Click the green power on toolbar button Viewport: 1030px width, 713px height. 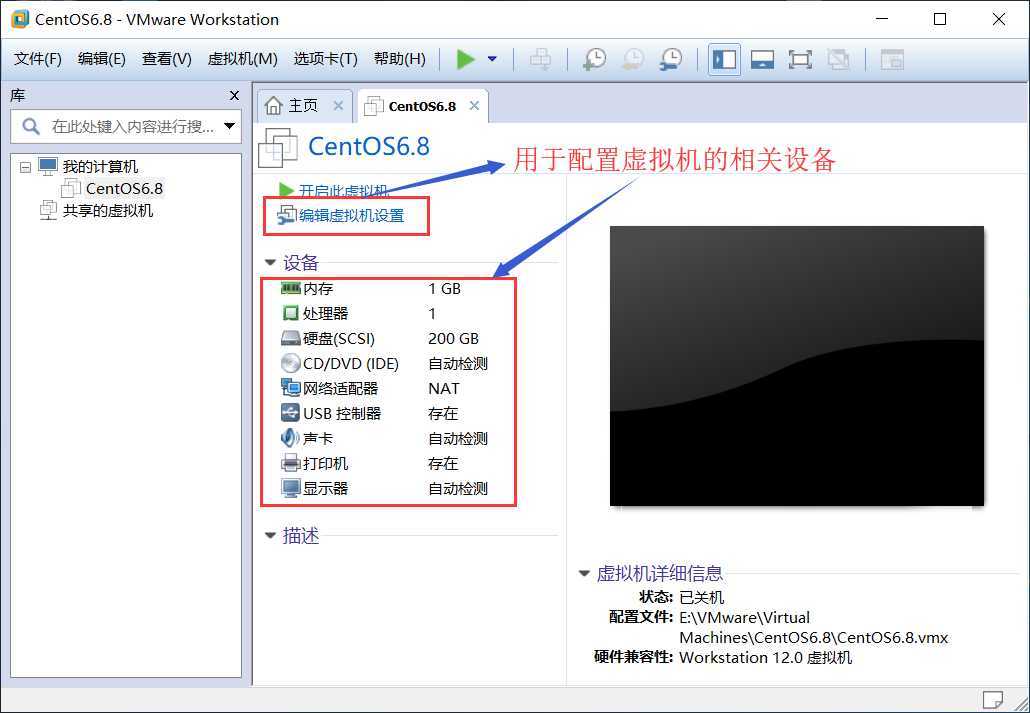[466, 59]
